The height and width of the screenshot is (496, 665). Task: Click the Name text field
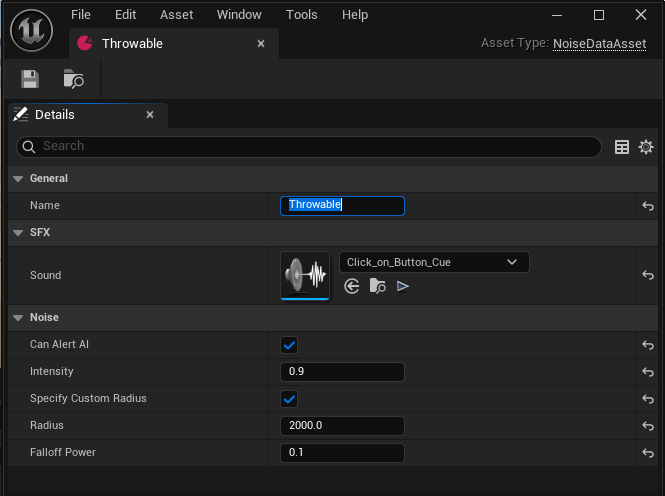[342, 206]
